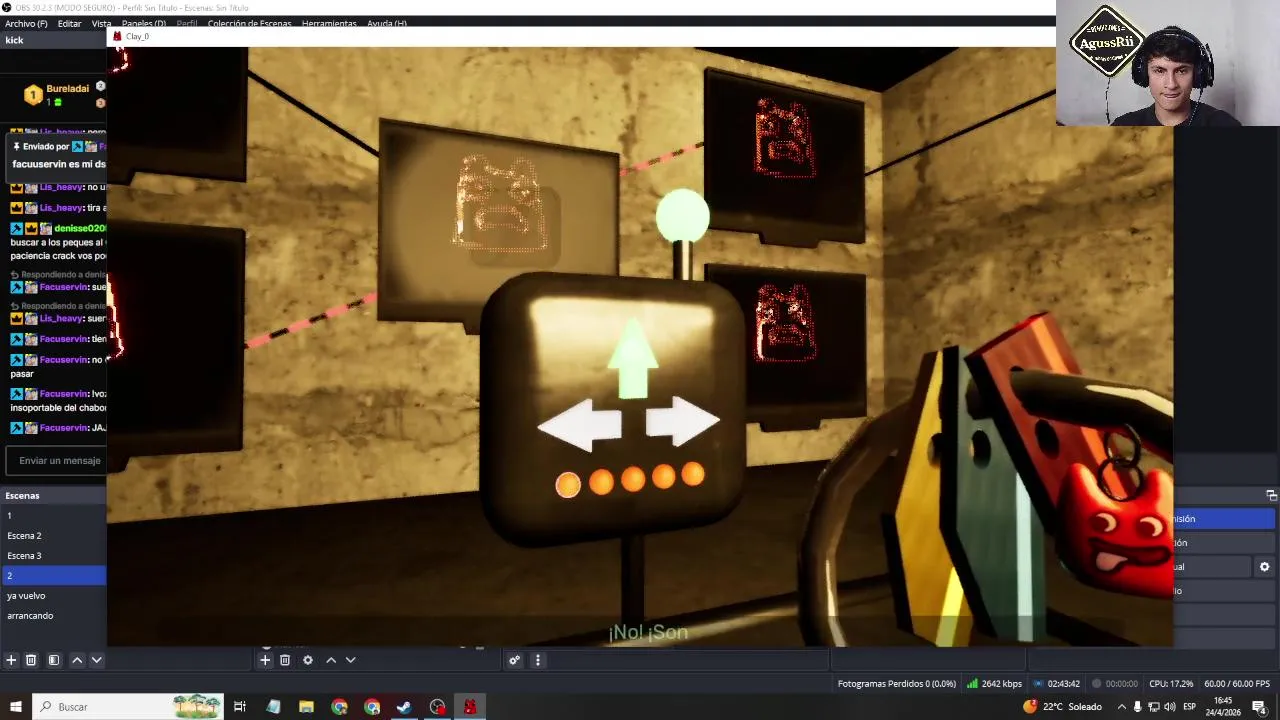Image resolution: width=1280 pixels, height=720 pixels.
Task: Open the Archivo (F) menu
Action: point(26,23)
